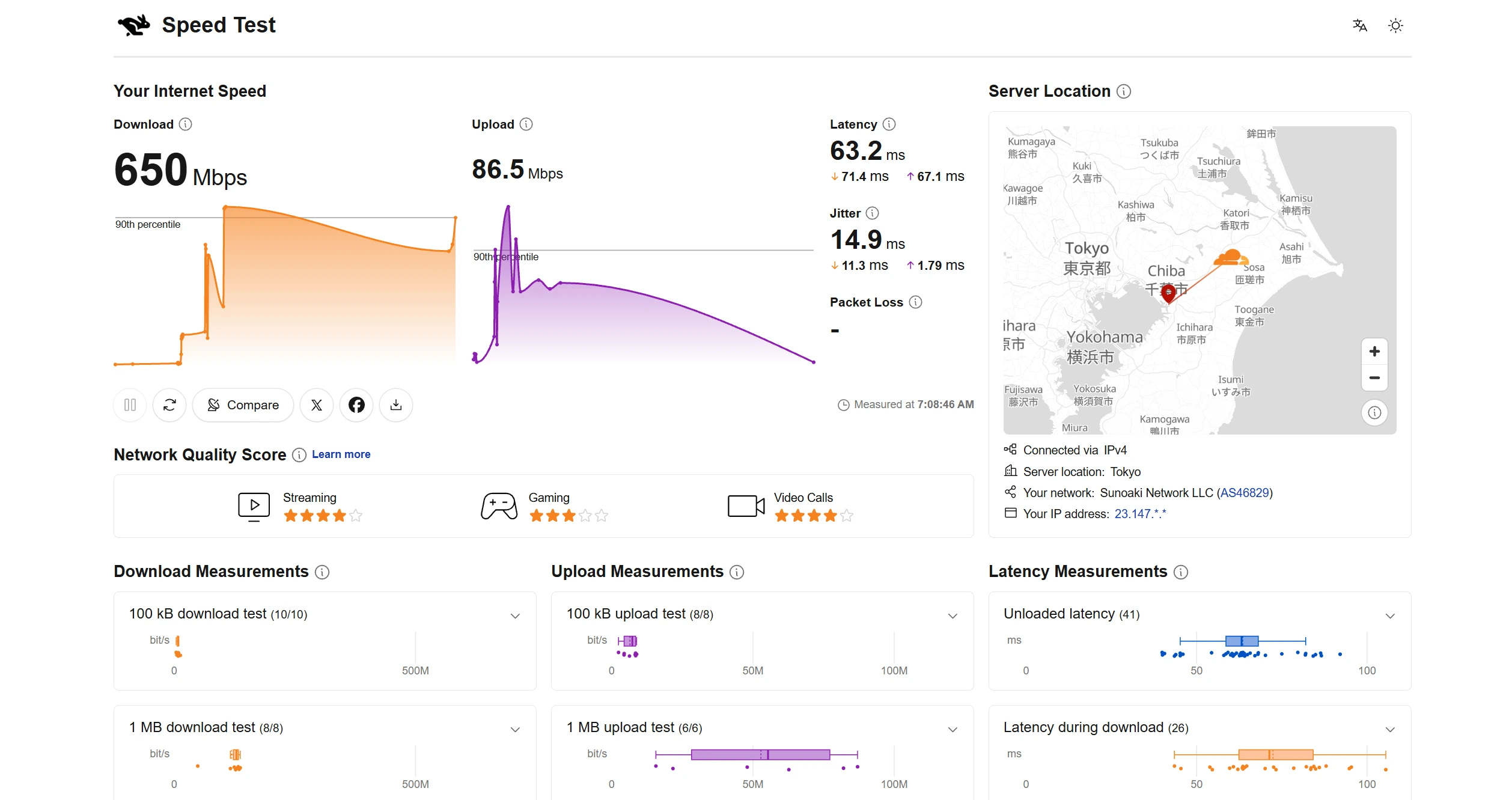1512x800 pixels.
Task: Share results on Facebook icon
Action: tap(356, 405)
